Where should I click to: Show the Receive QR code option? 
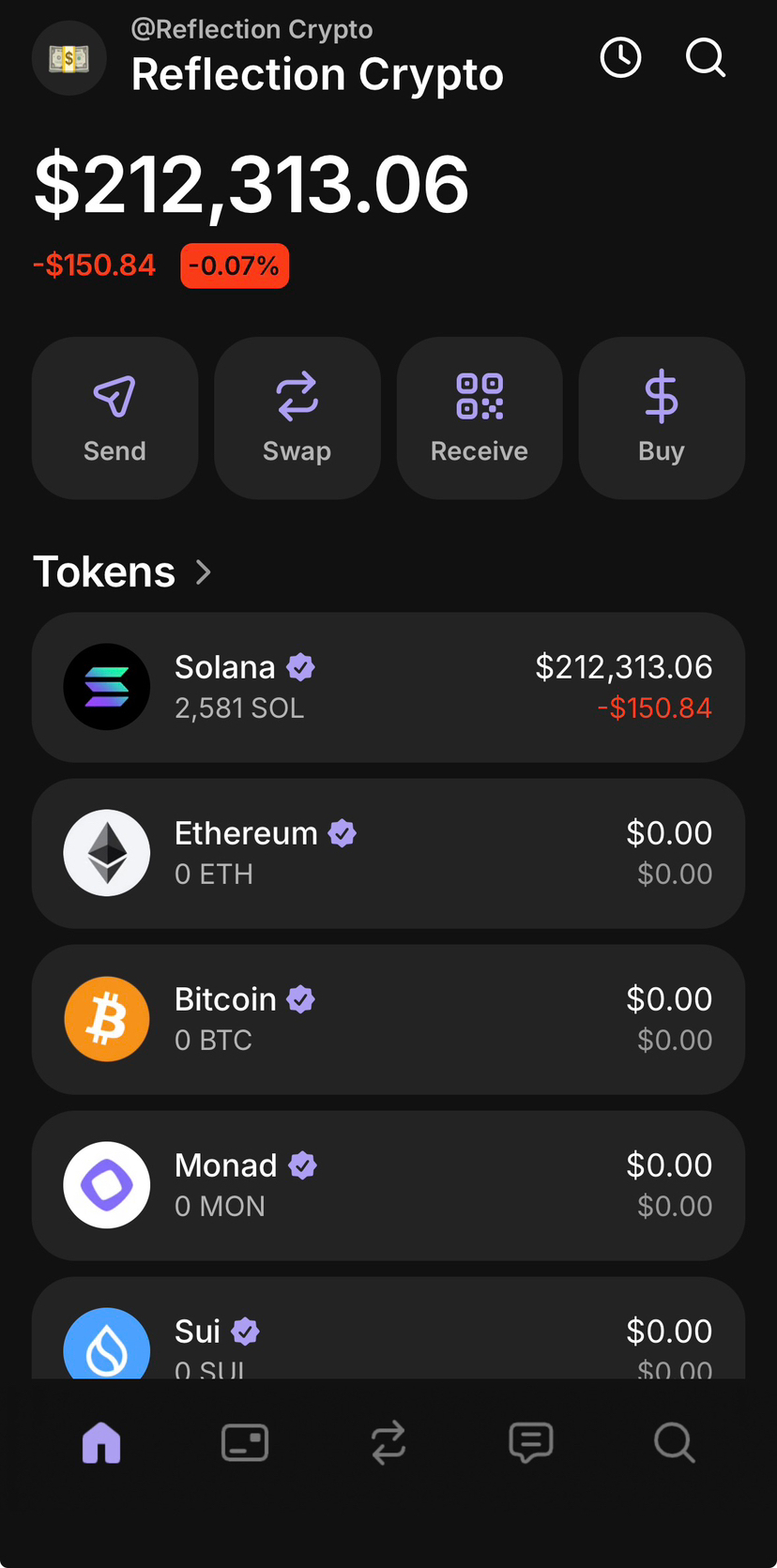[x=480, y=419]
